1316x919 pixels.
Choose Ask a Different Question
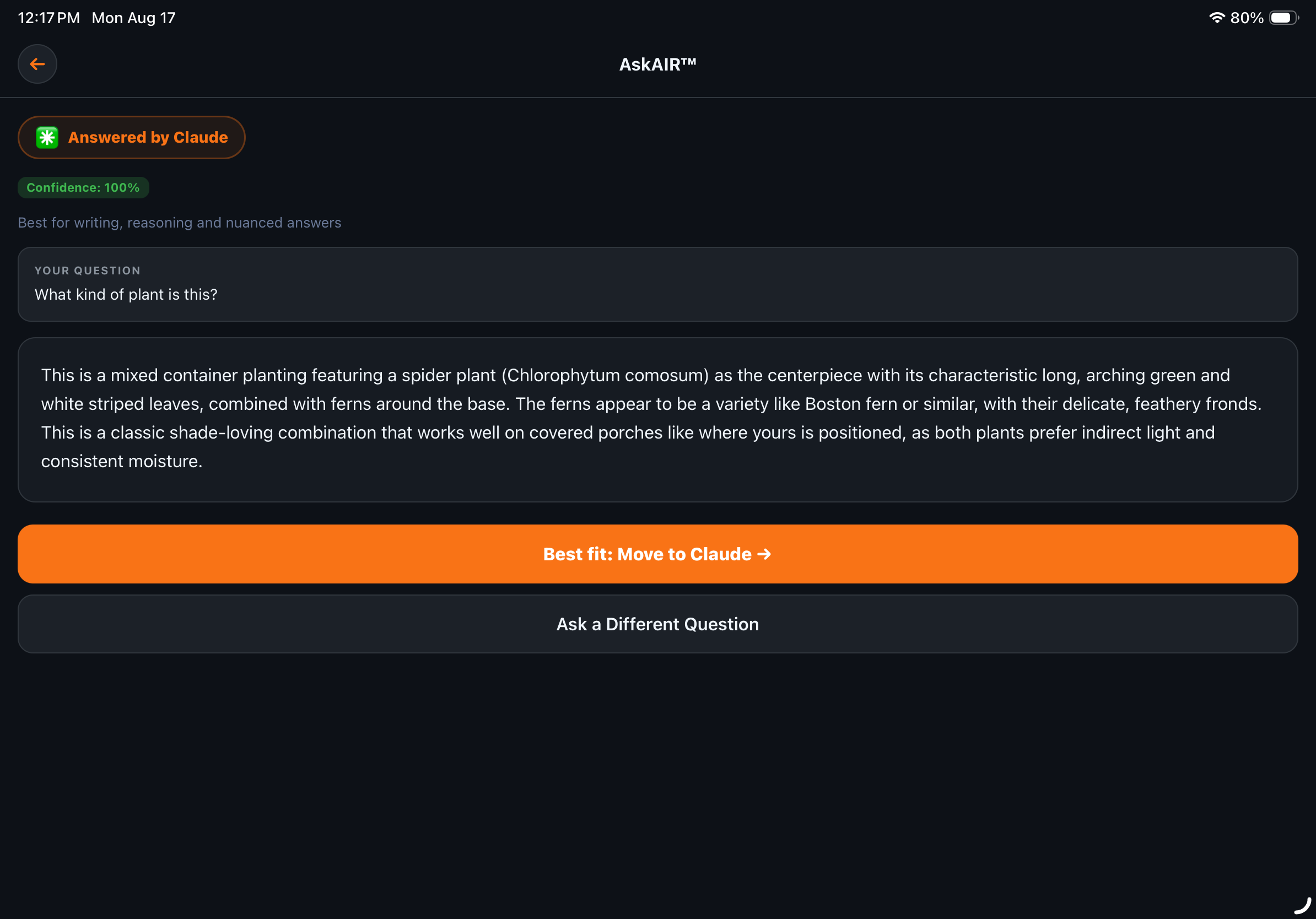point(658,624)
